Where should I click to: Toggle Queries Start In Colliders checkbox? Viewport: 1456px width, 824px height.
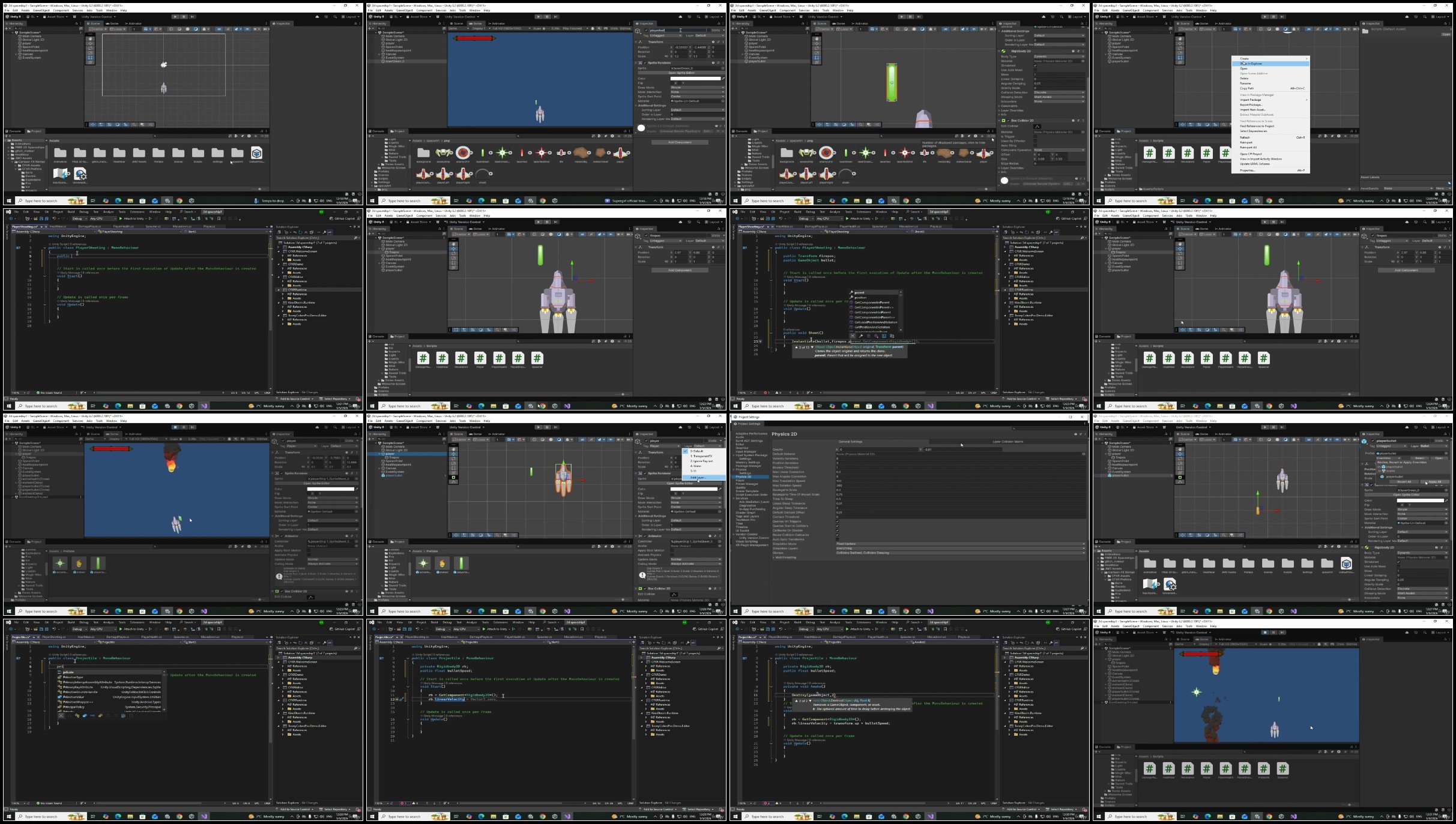coord(838,526)
